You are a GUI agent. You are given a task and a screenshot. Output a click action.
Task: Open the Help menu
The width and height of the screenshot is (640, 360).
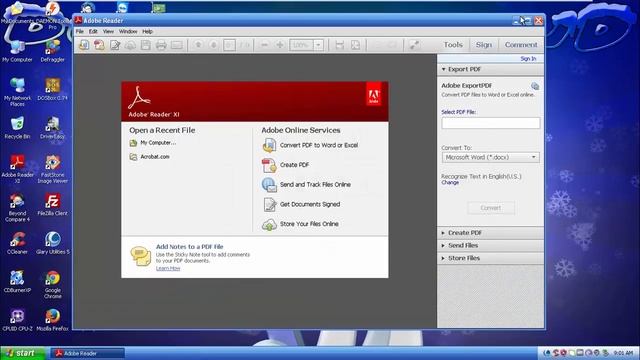click(147, 31)
